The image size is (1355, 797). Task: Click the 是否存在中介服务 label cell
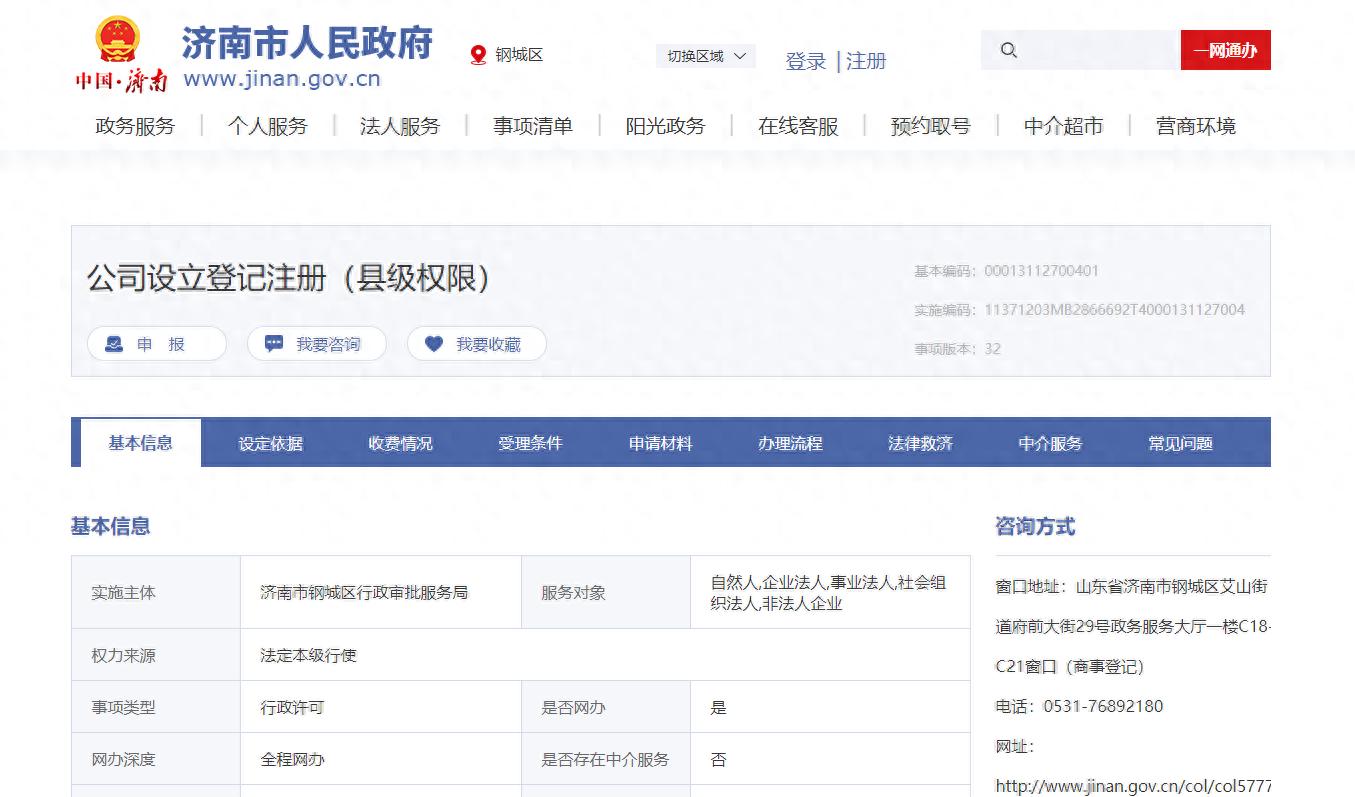coord(606,759)
